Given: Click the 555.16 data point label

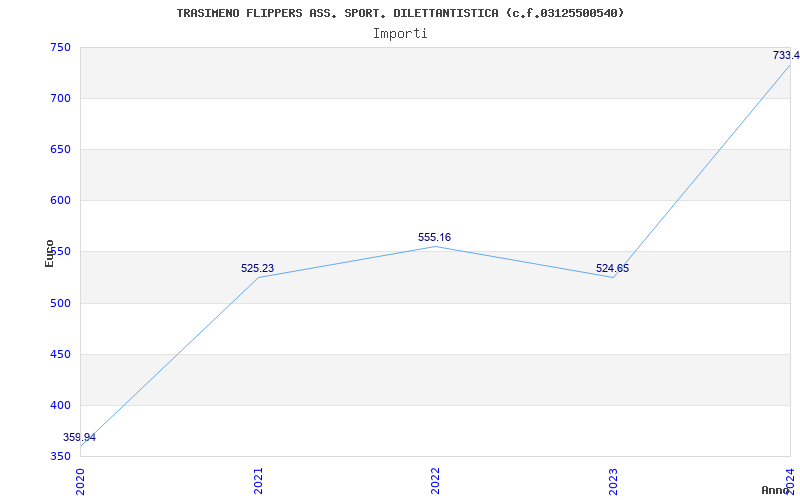Looking at the screenshot, I should [434, 237].
